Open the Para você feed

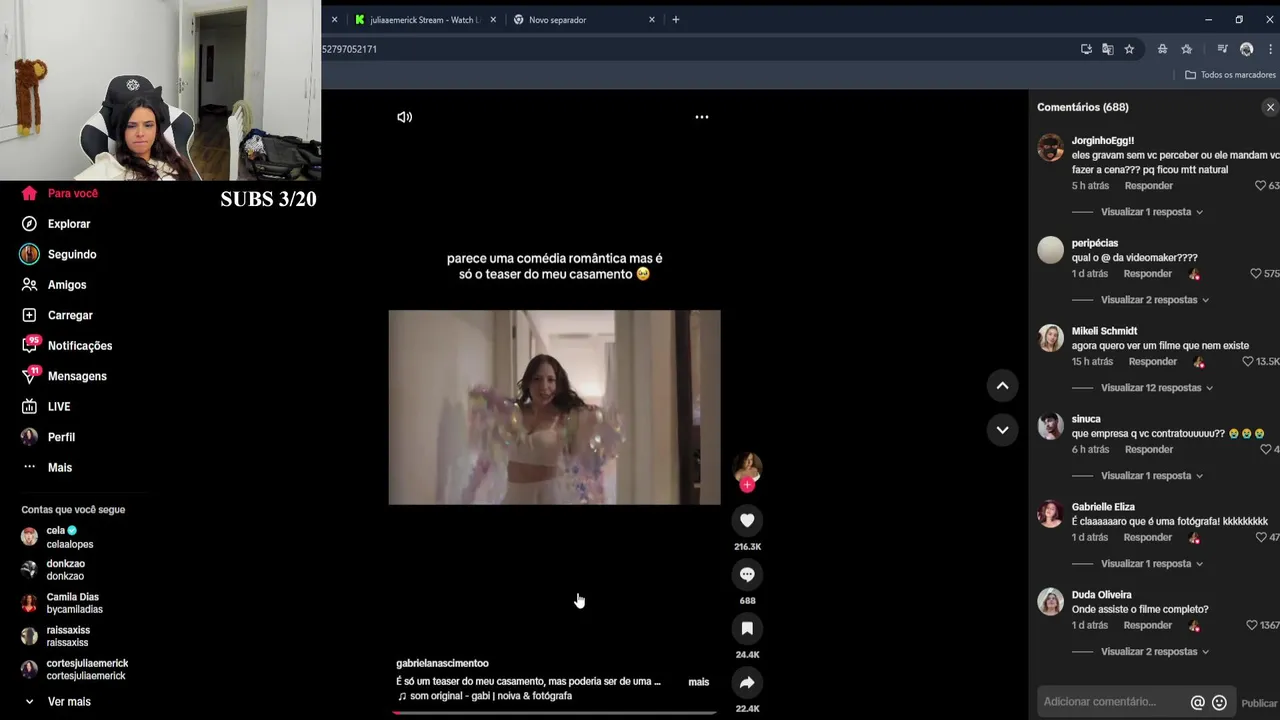tap(62, 194)
